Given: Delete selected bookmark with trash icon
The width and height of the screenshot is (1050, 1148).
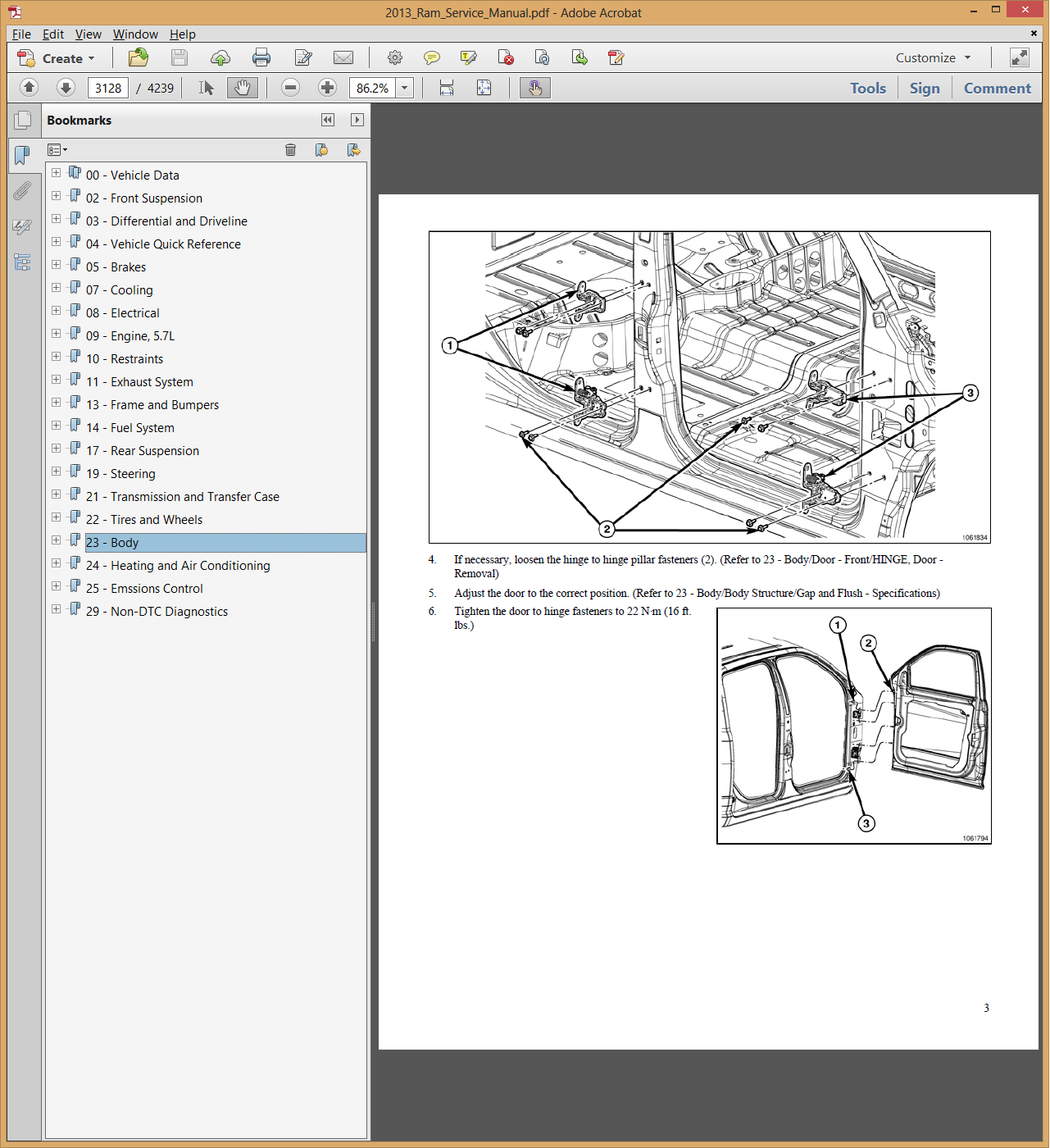Looking at the screenshot, I should coord(290,149).
